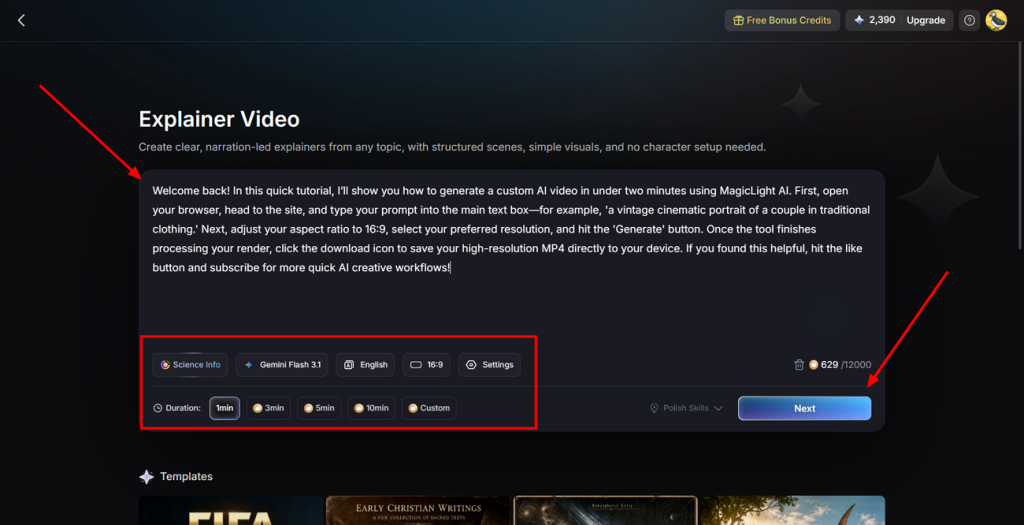The image size is (1024, 525).
Task: Open Free Bonus Credits offer
Action: pos(782,20)
